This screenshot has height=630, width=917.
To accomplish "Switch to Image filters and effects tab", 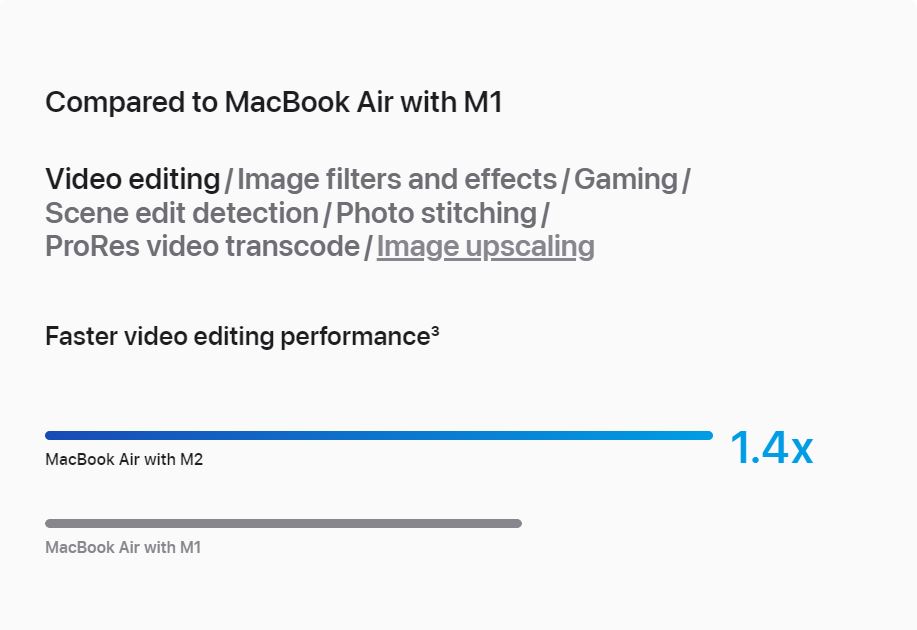I will pos(397,179).
